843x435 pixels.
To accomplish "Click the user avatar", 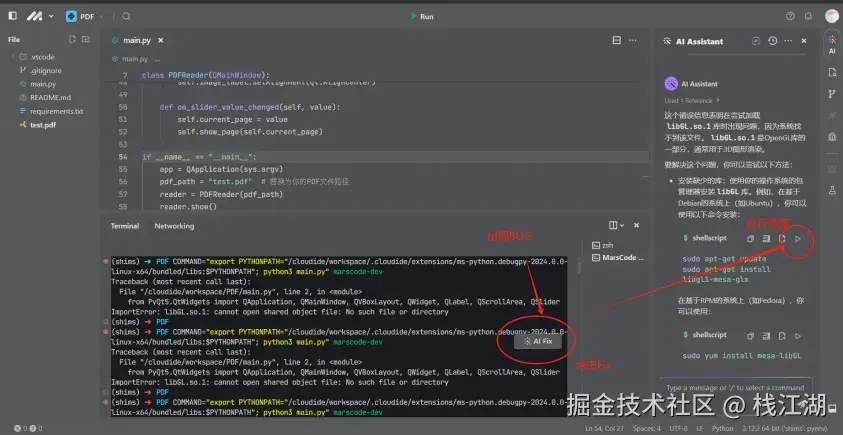I will click(x=832, y=16).
